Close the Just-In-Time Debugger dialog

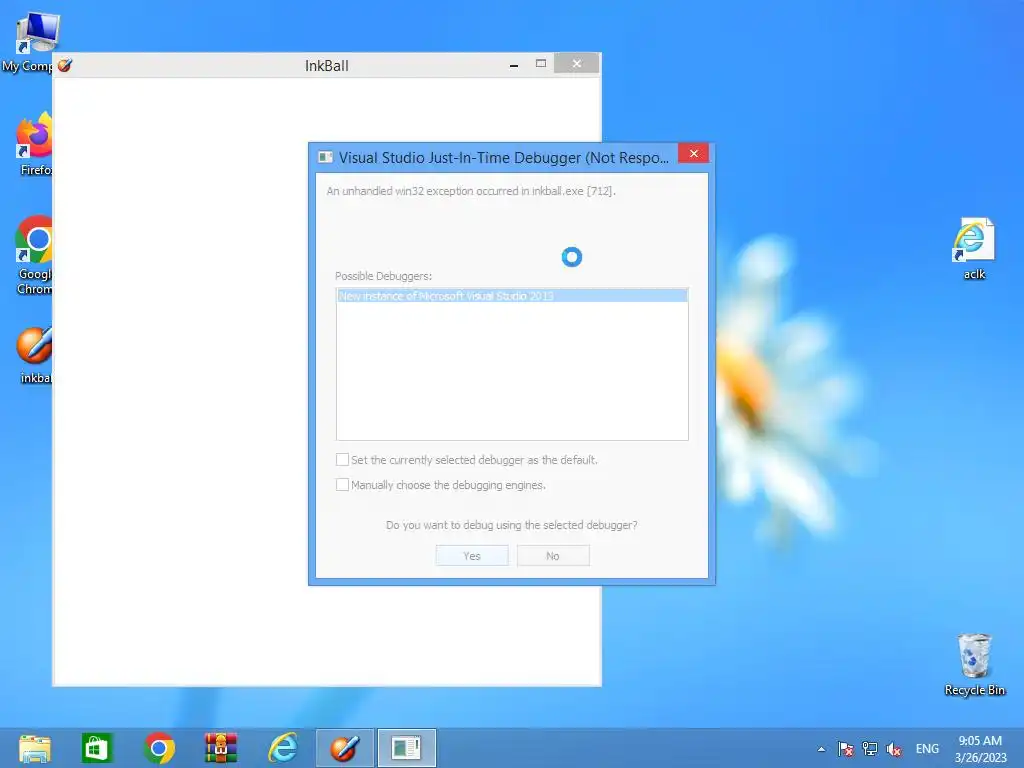click(x=694, y=153)
